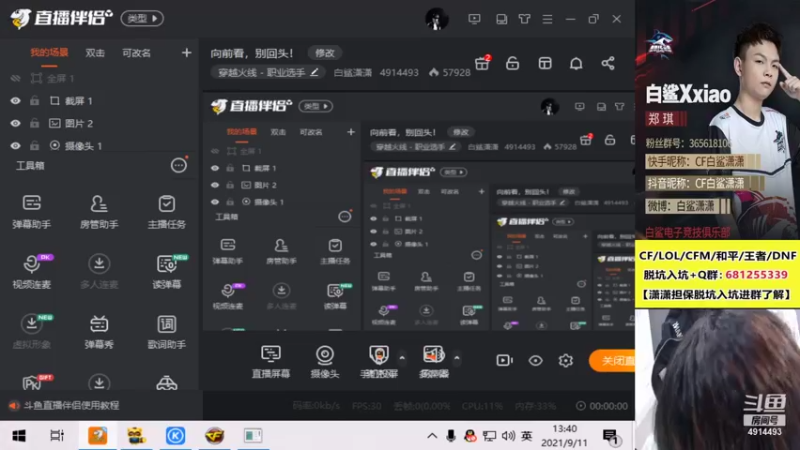Switch to the 可改名 scene tab
The height and width of the screenshot is (450, 800).
click(x=136, y=53)
